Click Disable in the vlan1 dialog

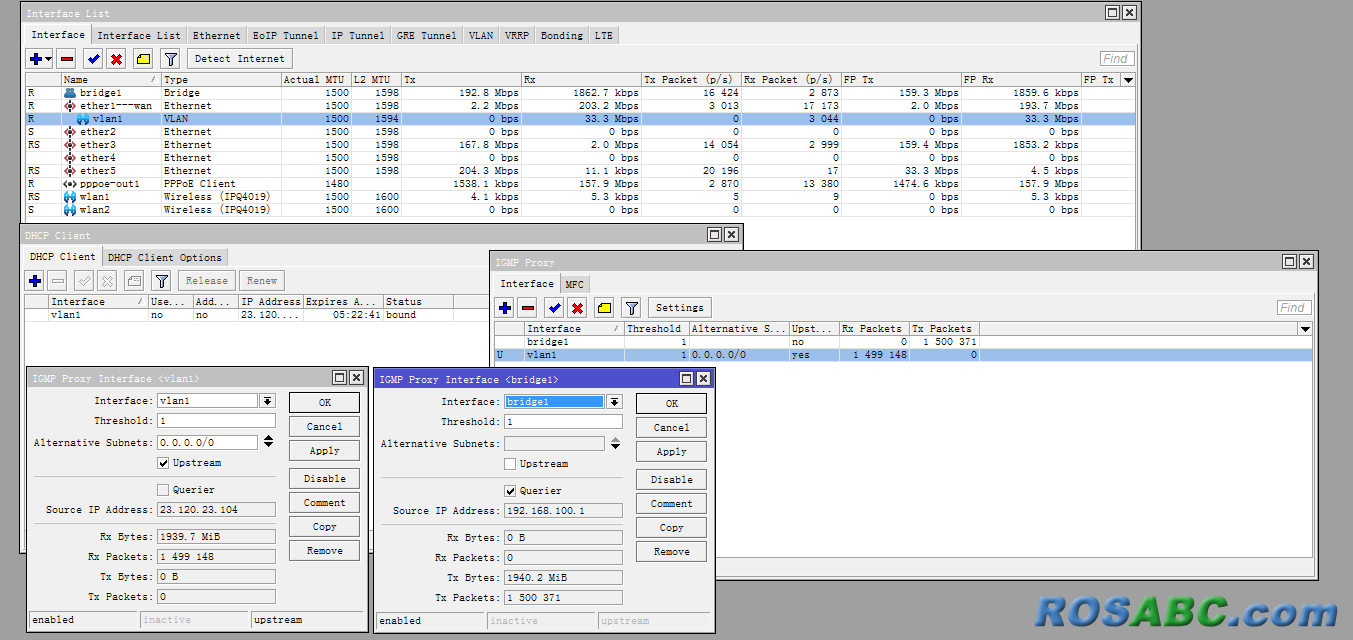[x=324, y=479]
